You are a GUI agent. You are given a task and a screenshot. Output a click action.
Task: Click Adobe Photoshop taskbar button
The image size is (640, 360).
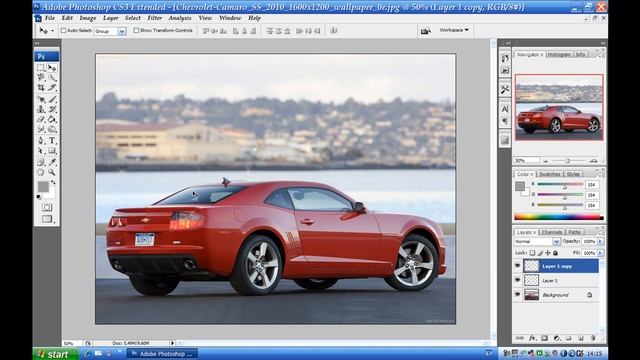tap(162, 354)
